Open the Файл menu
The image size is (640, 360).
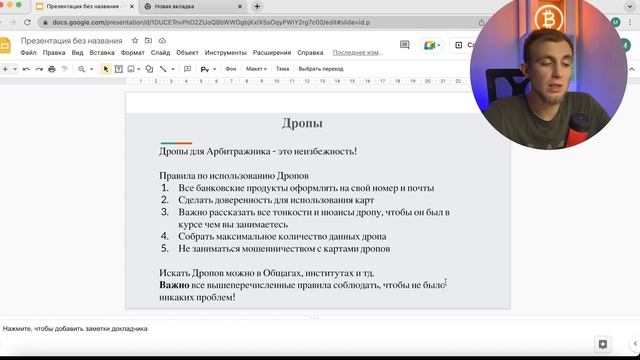(28, 53)
